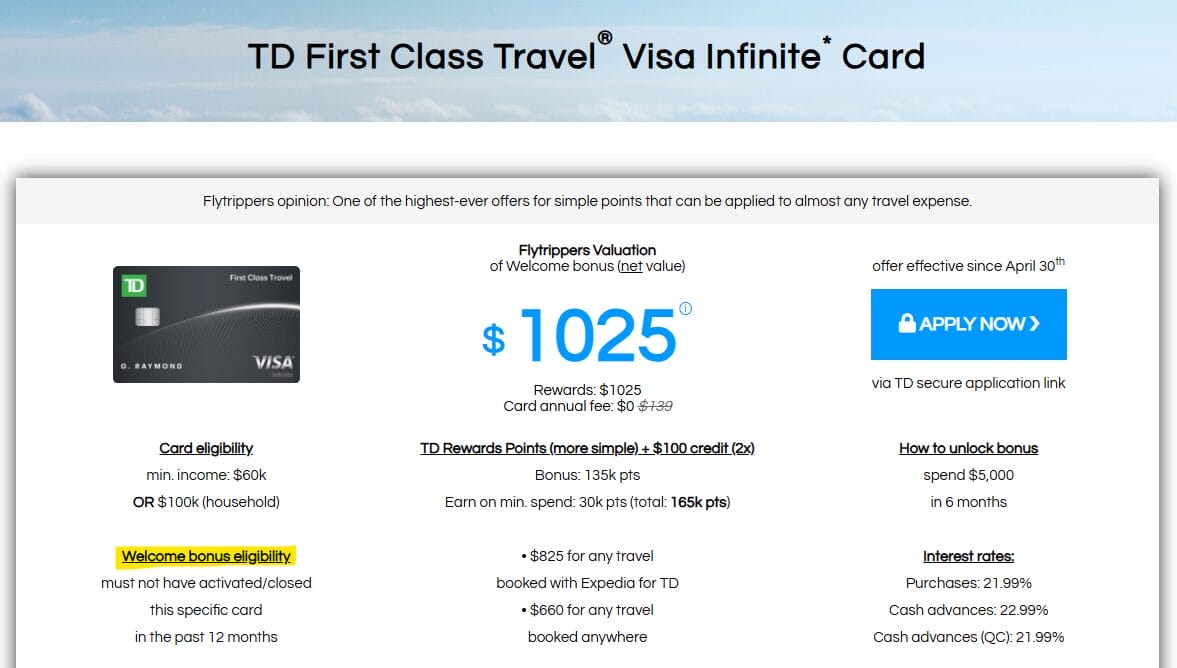The width and height of the screenshot is (1177, 668).
Task: Click the chip on the credit card image
Action: click(x=146, y=319)
